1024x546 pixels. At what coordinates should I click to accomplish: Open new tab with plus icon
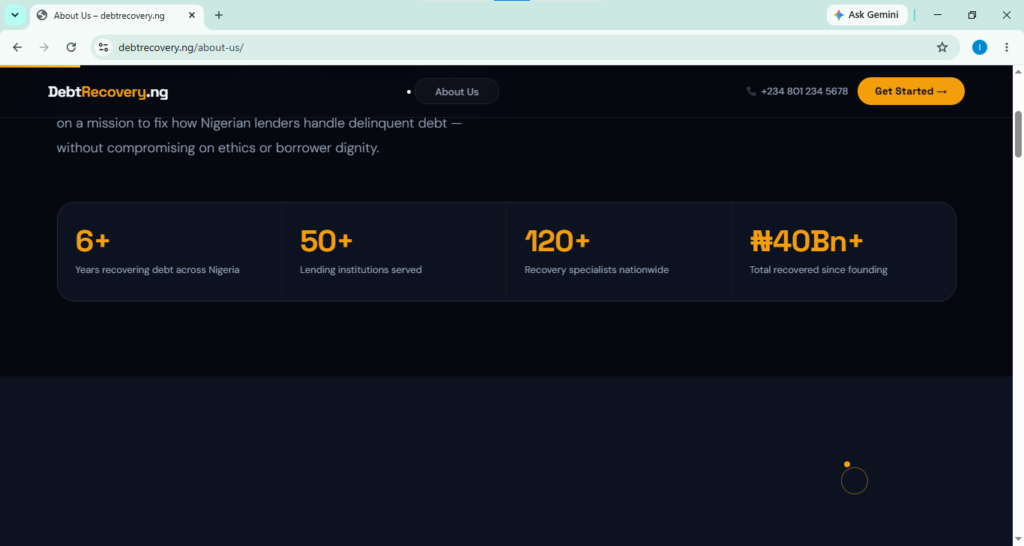coord(219,15)
